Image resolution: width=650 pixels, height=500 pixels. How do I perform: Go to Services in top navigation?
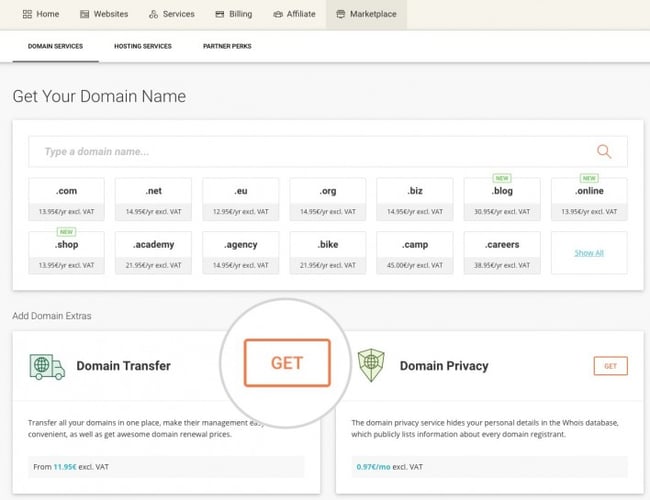171,14
